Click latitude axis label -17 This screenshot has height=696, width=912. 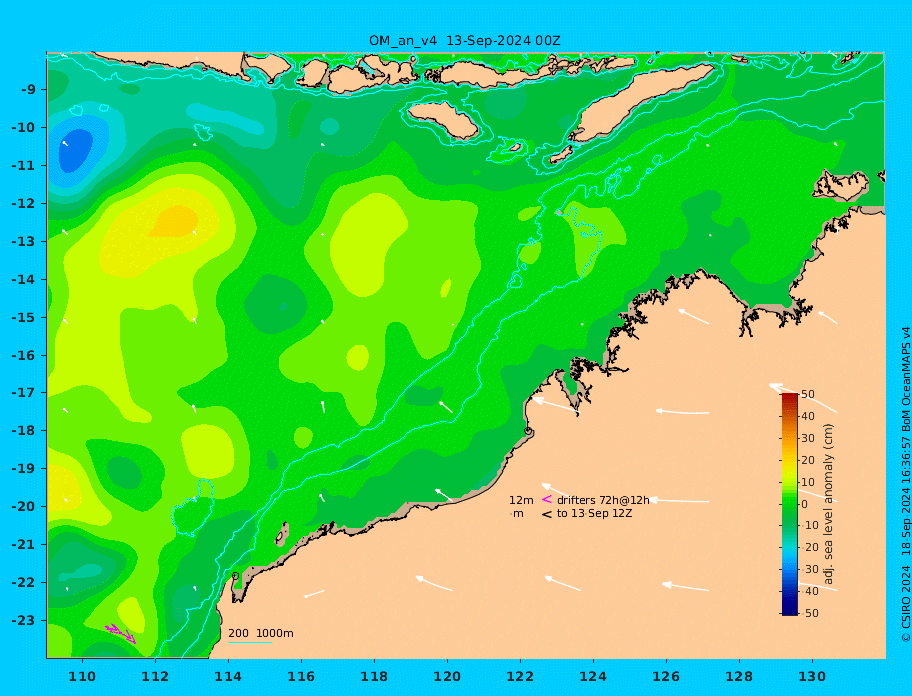pyautogui.click(x=23, y=393)
